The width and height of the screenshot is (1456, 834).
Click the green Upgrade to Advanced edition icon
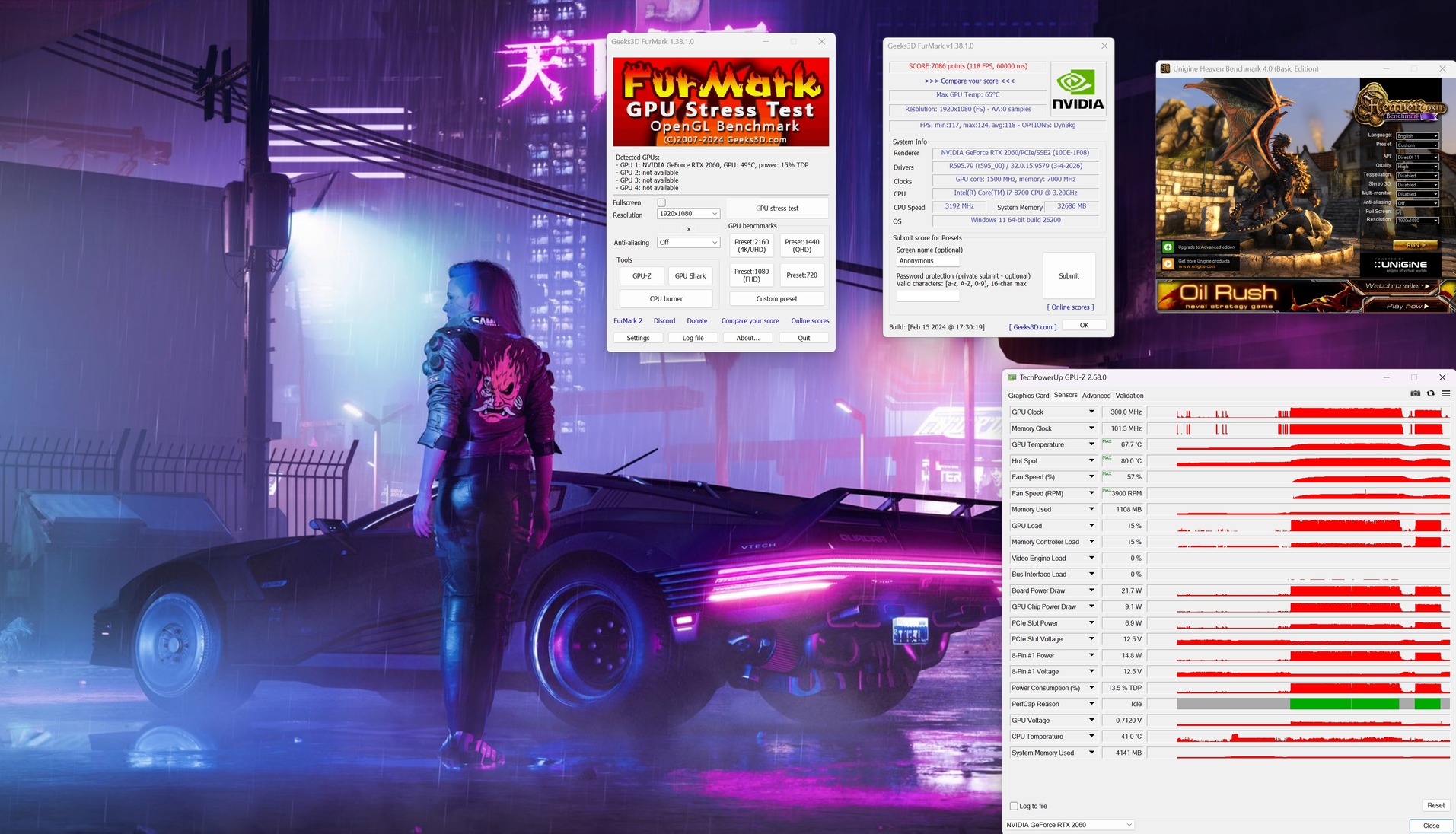(x=1168, y=247)
